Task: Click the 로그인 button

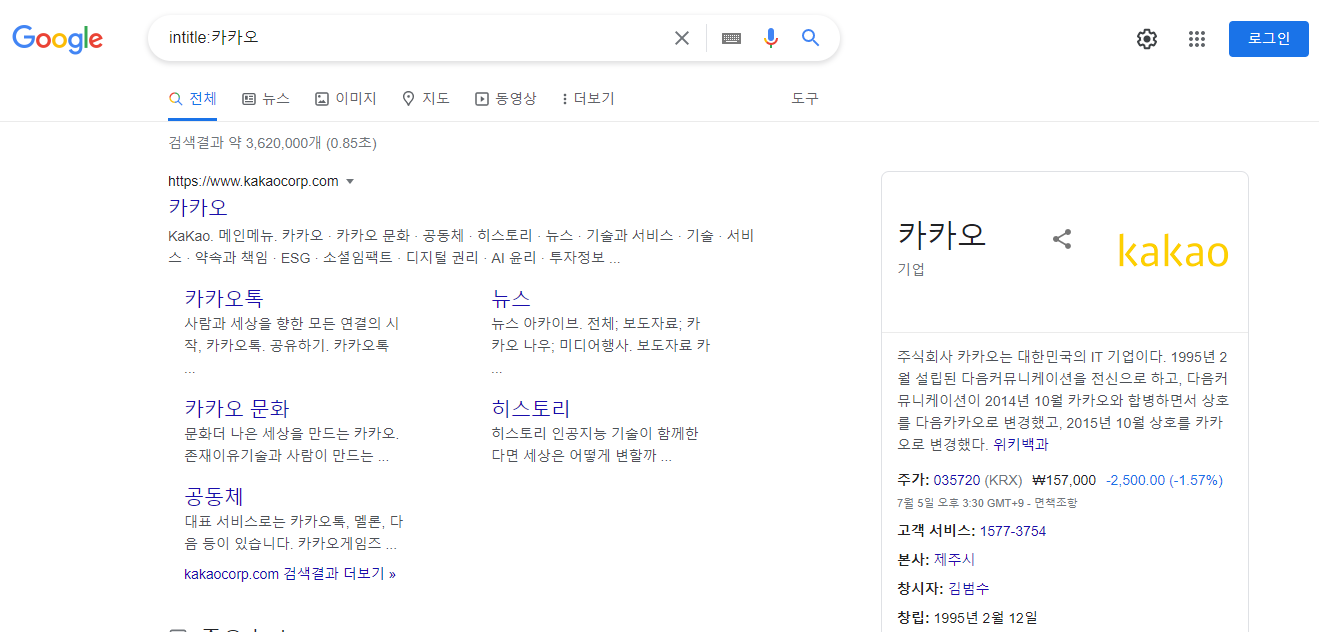Action: tap(1269, 39)
